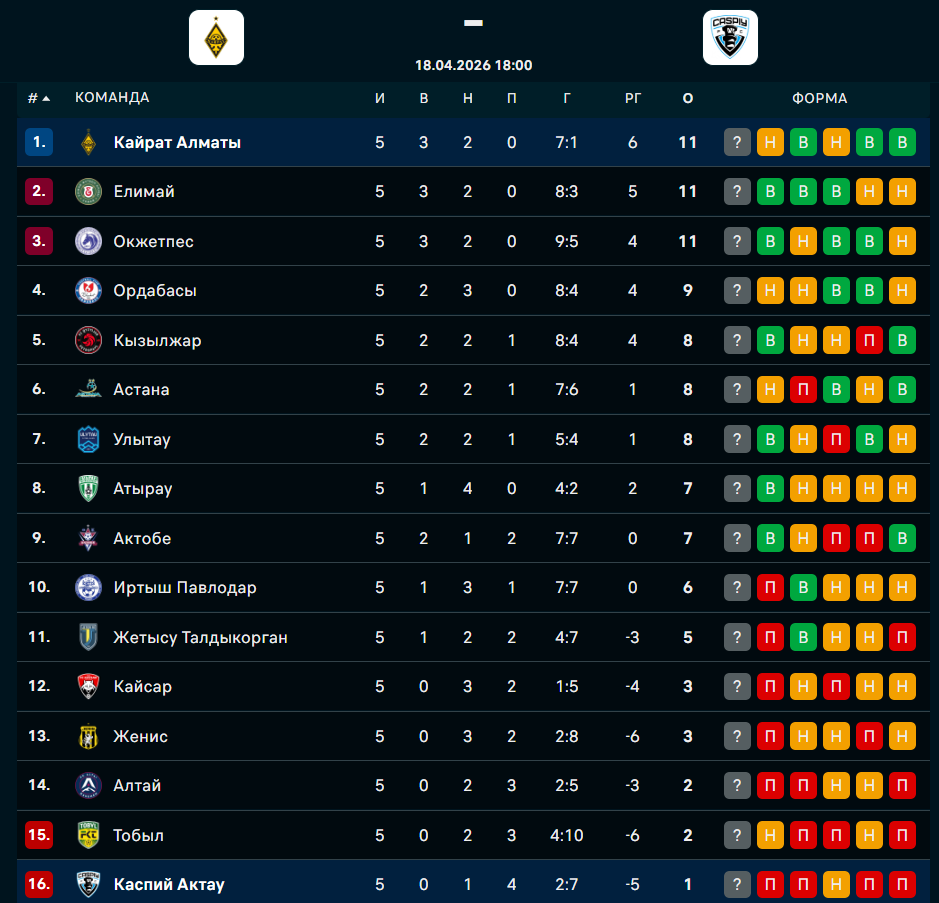Sort standings by the О points column
Image resolution: width=939 pixels, height=903 pixels.
[687, 98]
